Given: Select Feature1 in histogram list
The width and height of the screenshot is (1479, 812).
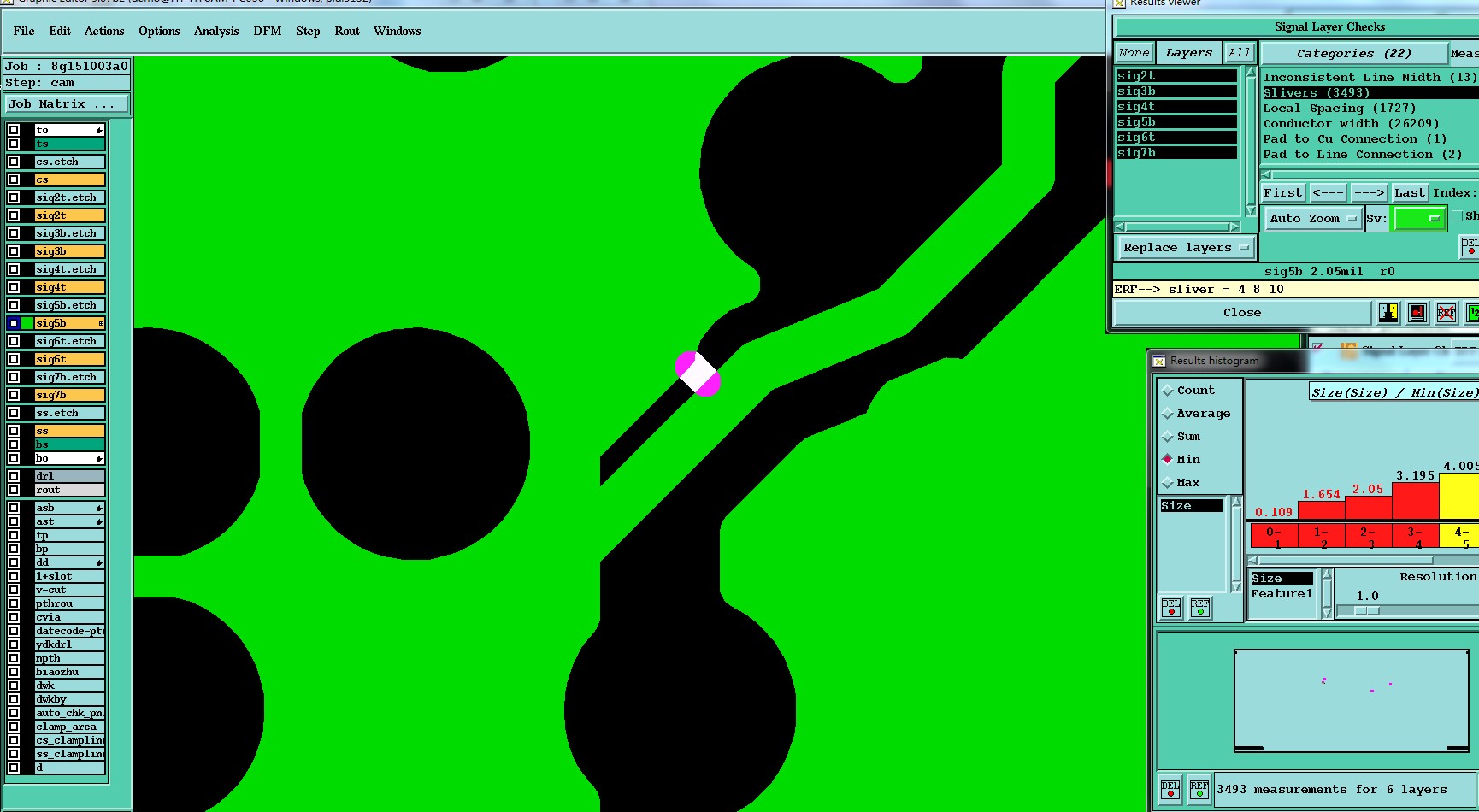Looking at the screenshot, I should pos(1282,594).
